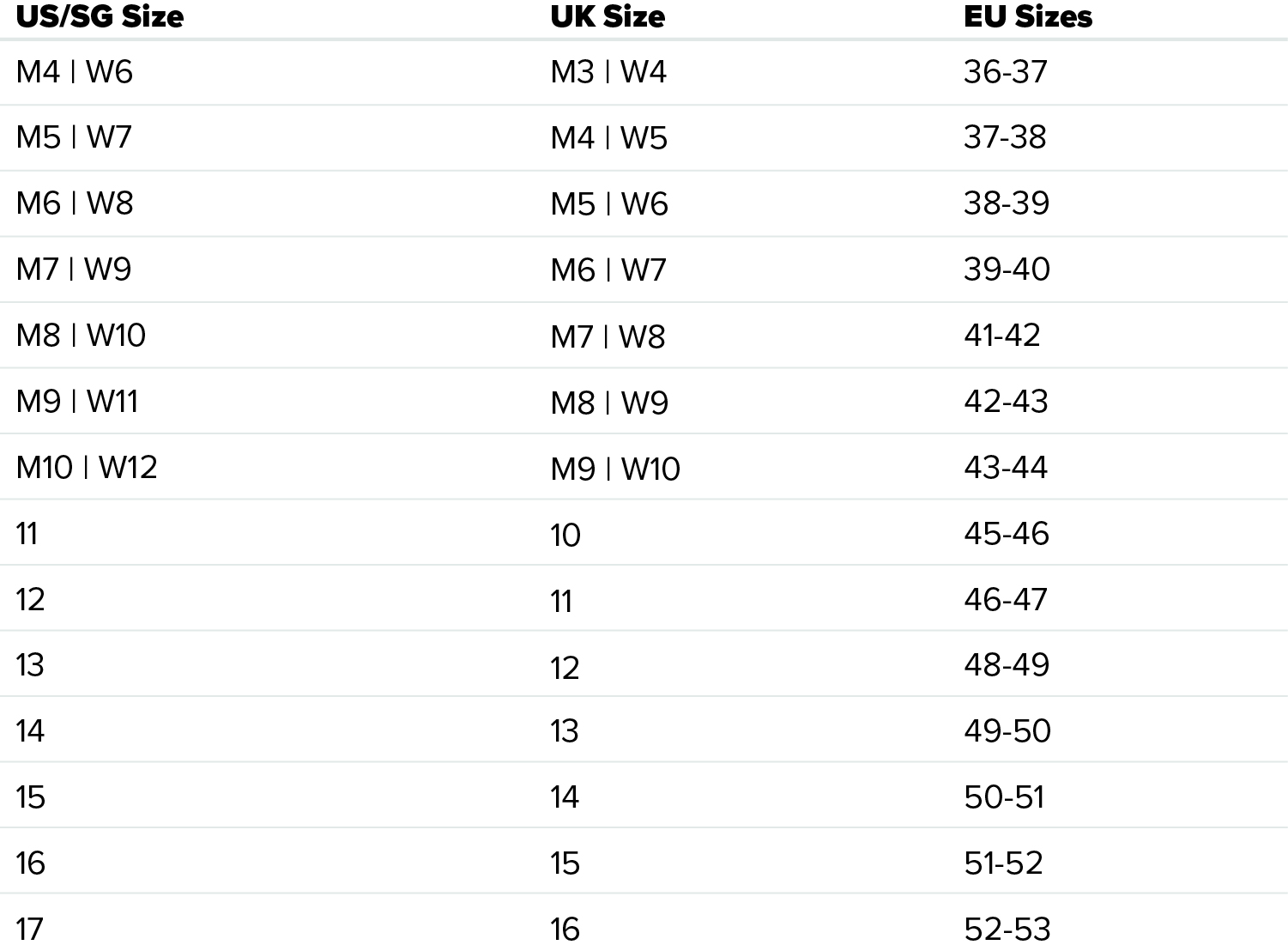Image resolution: width=1288 pixels, height=951 pixels.
Task: Click the 50-51 EU size value
Action: tap(1005, 797)
